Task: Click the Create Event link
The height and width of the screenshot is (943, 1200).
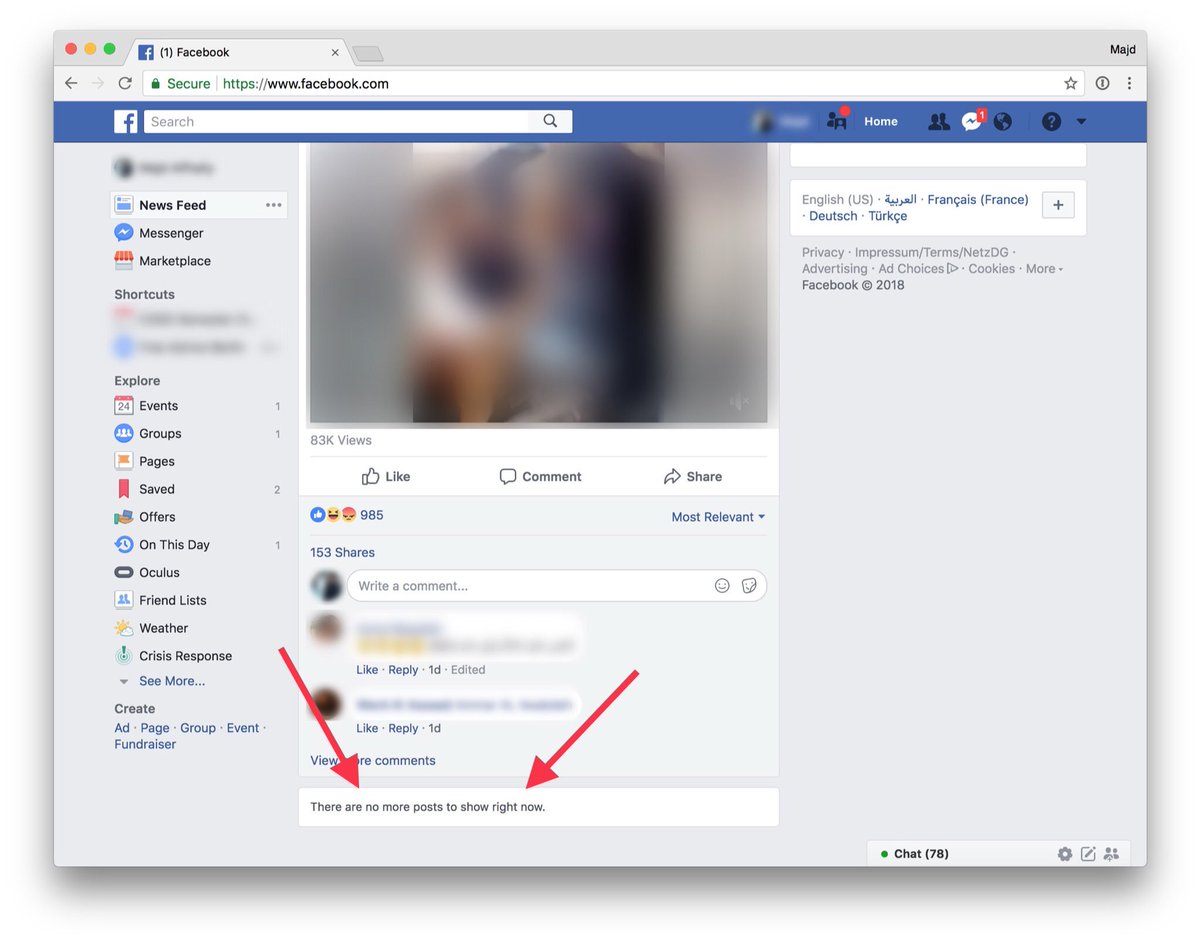Action: (x=243, y=728)
